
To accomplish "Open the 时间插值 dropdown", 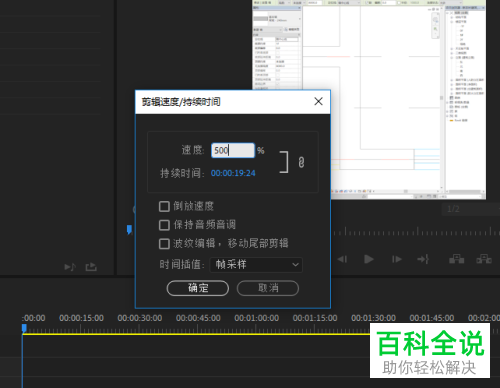I will click(256, 265).
